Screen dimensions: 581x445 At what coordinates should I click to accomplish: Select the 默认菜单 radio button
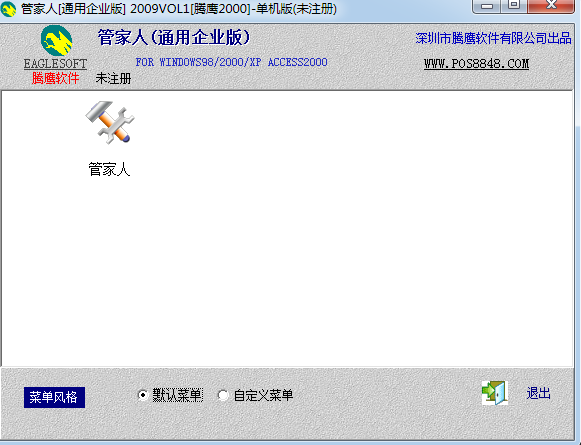143,395
